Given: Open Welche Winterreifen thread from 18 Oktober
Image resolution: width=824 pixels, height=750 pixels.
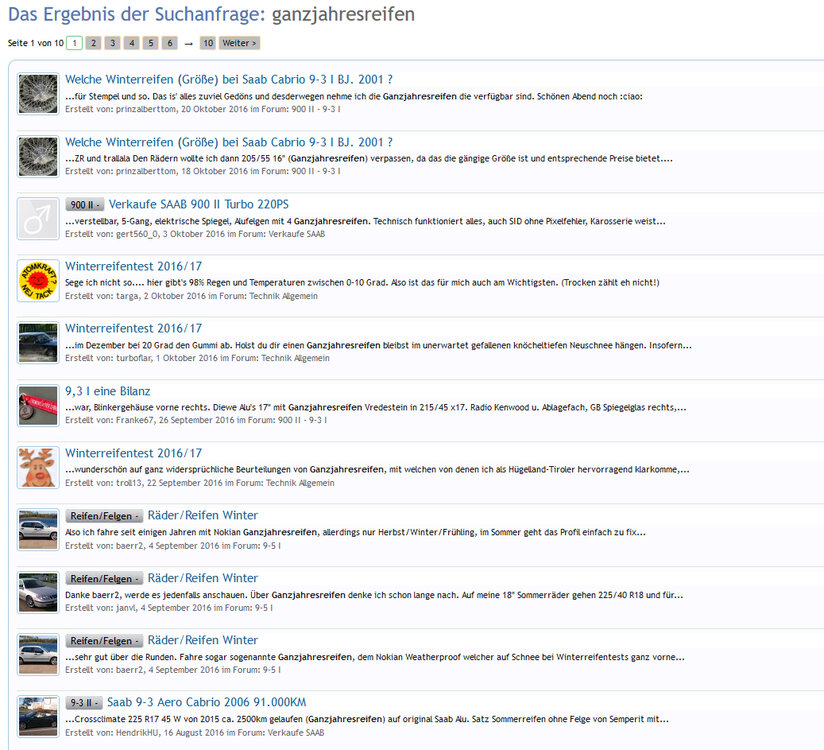Looking at the screenshot, I should (229, 142).
